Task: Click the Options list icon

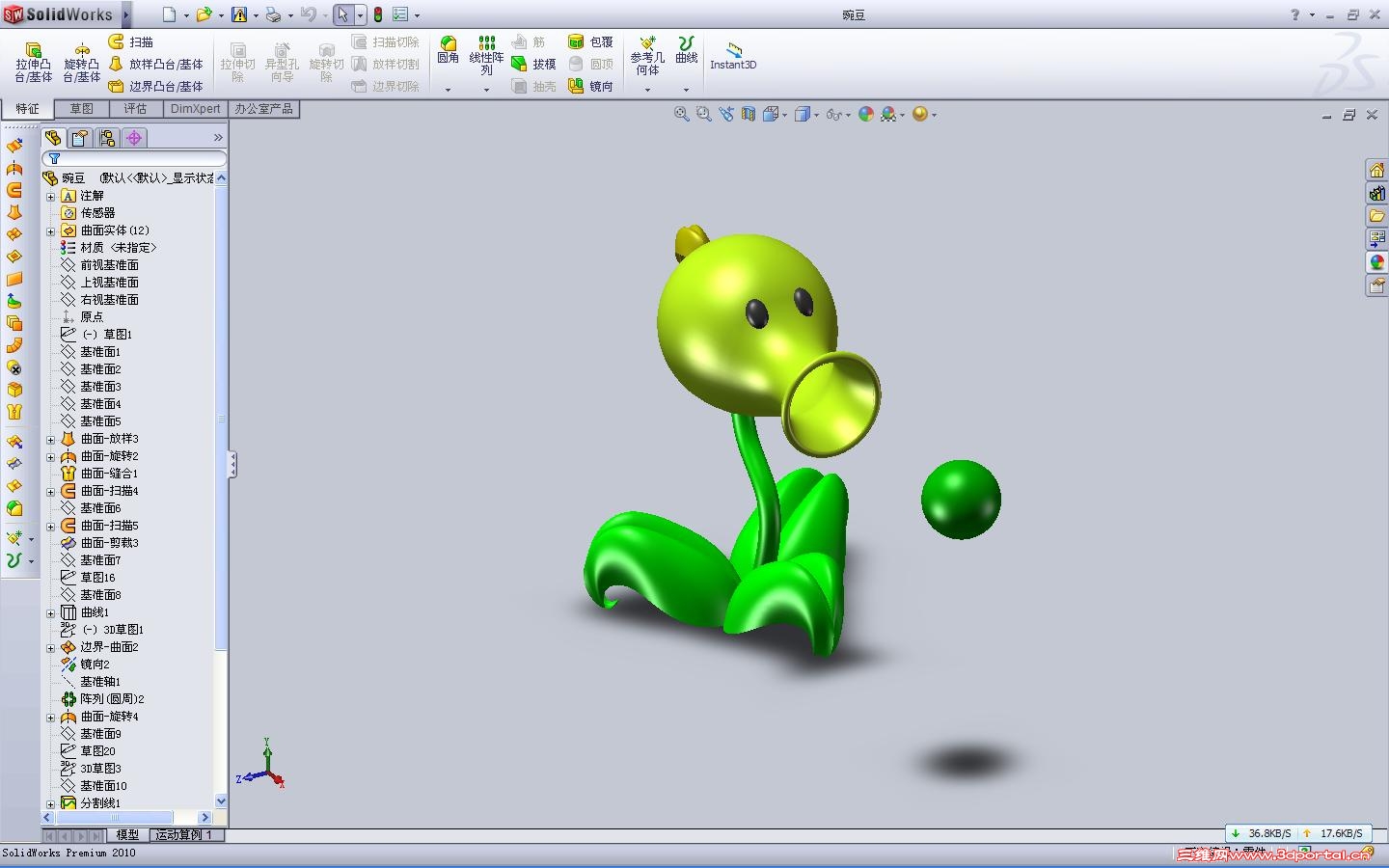Action: pyautogui.click(x=400, y=14)
